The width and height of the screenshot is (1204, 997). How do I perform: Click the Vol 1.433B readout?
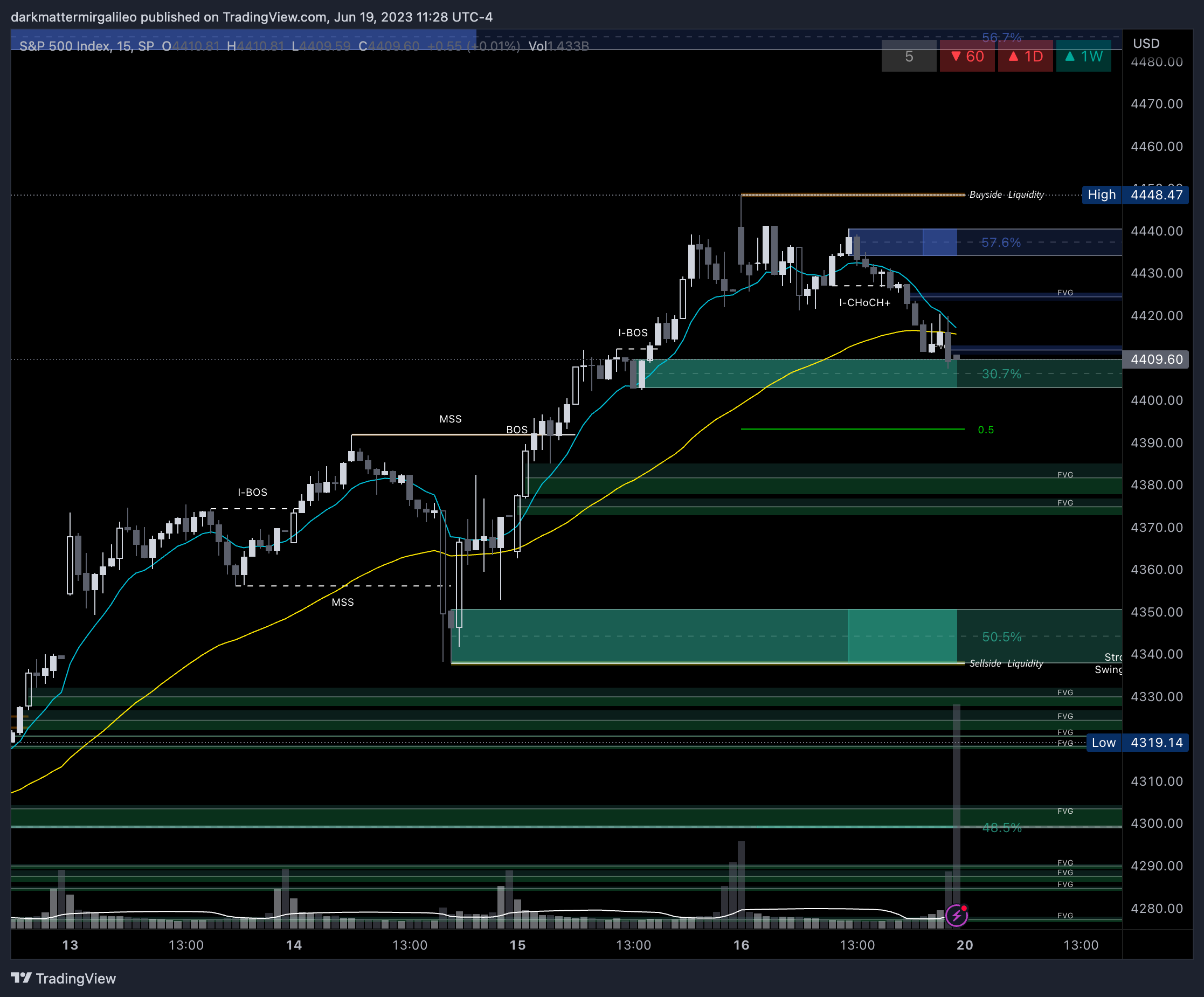tap(558, 46)
